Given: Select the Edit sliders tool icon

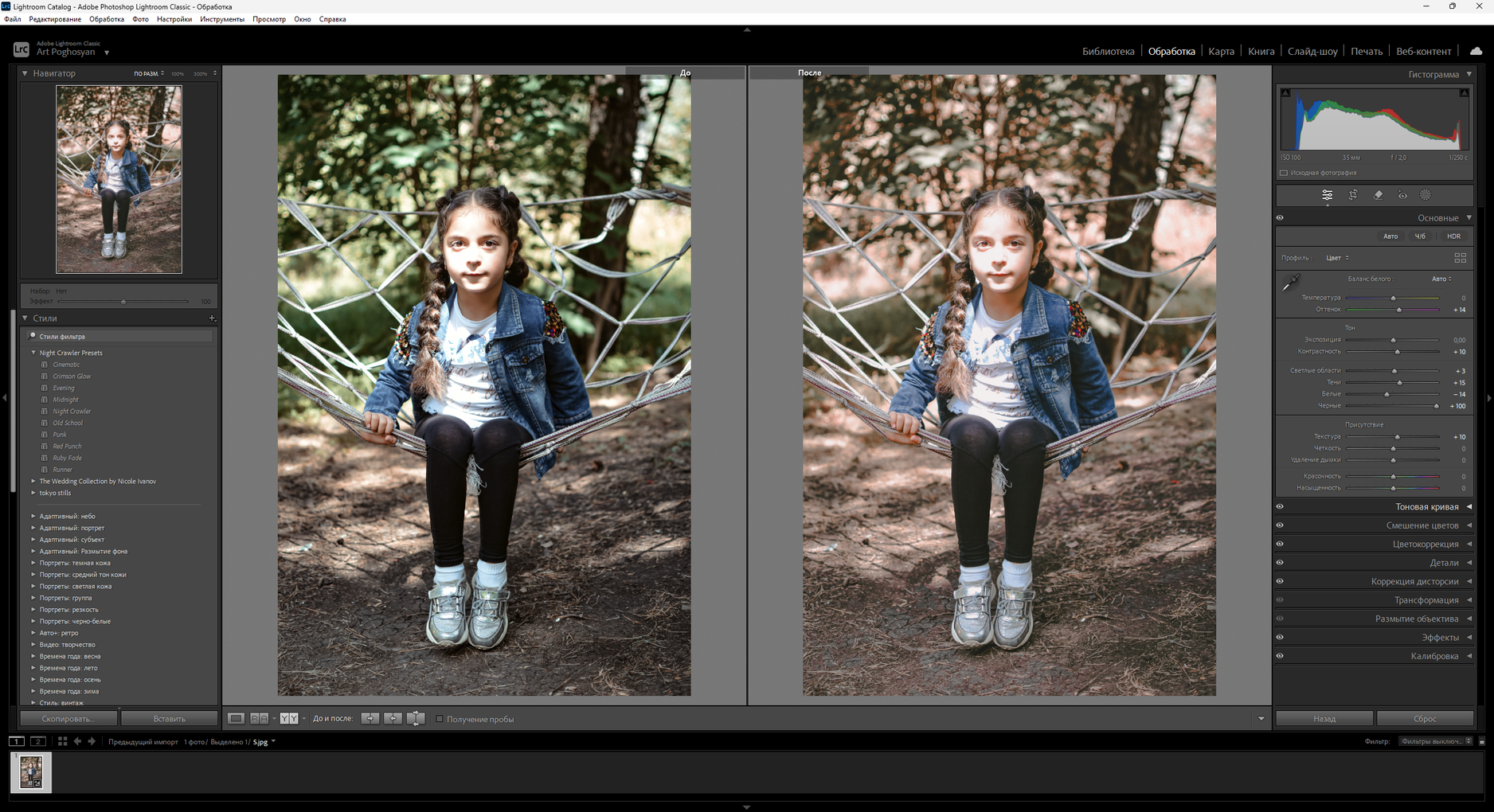Looking at the screenshot, I should [x=1327, y=195].
